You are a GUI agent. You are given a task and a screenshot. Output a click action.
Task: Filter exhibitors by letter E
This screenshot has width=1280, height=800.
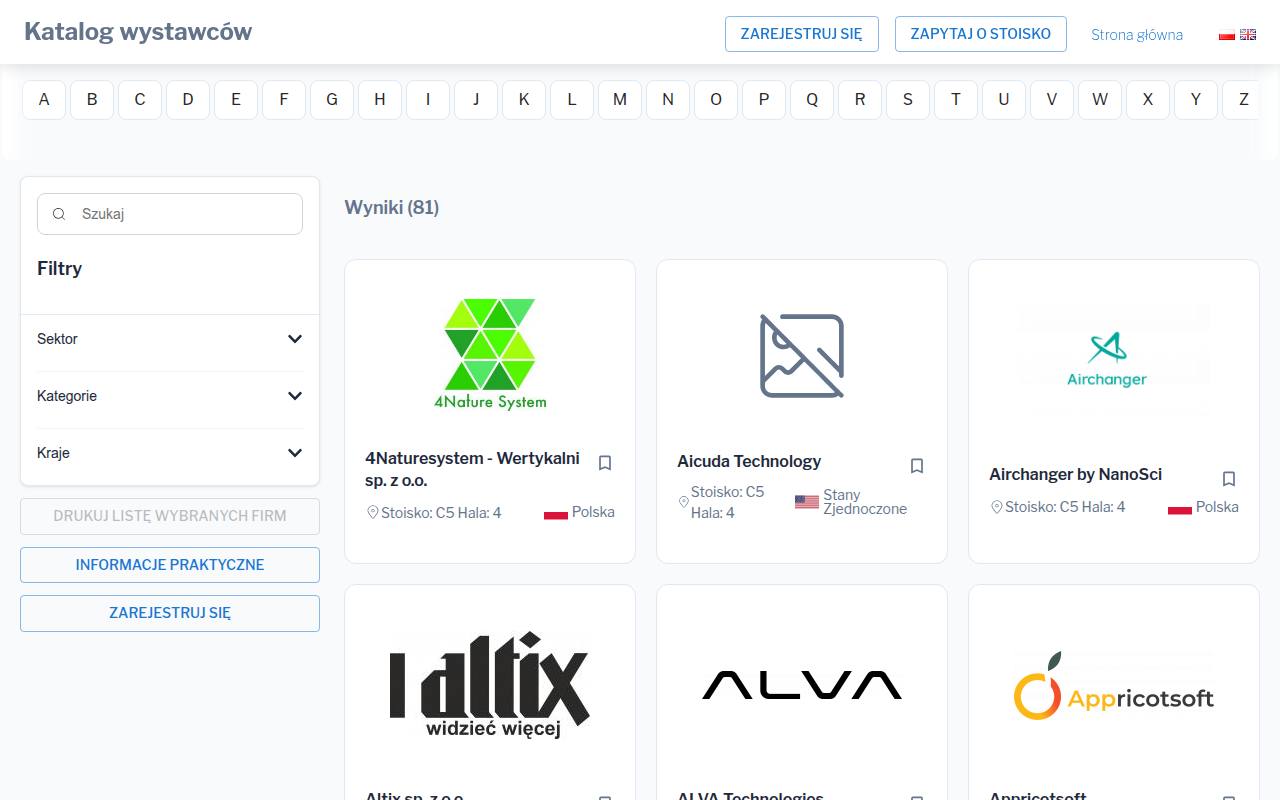[236, 100]
